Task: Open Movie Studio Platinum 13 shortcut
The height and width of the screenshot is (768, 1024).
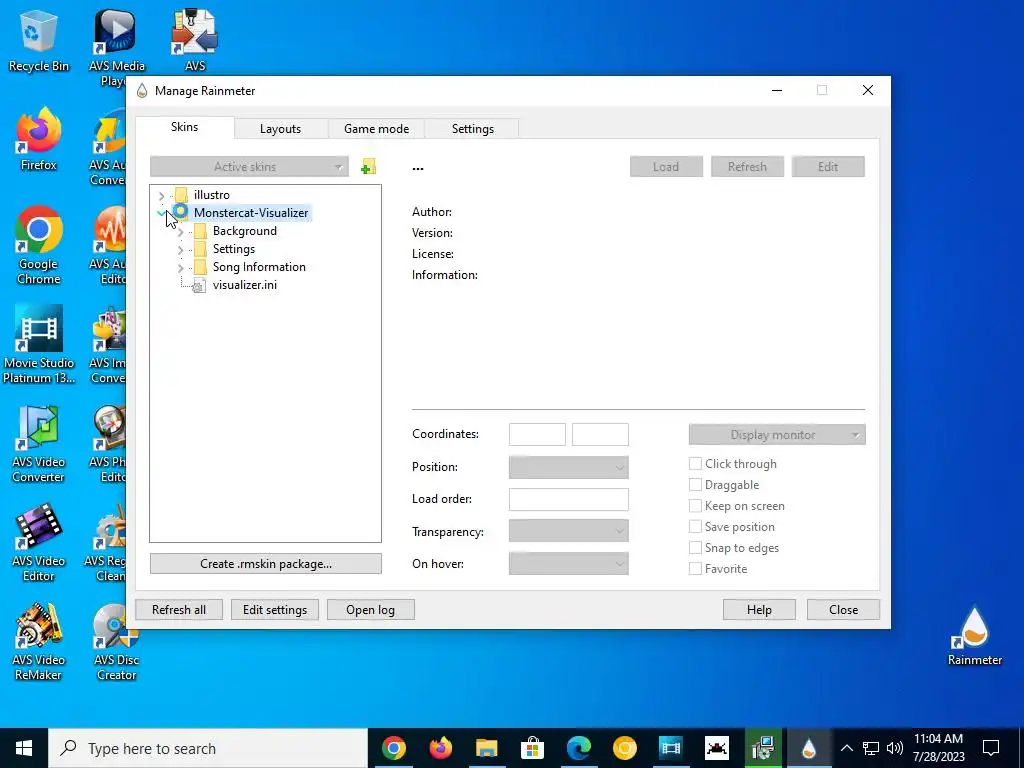Action: [39, 345]
